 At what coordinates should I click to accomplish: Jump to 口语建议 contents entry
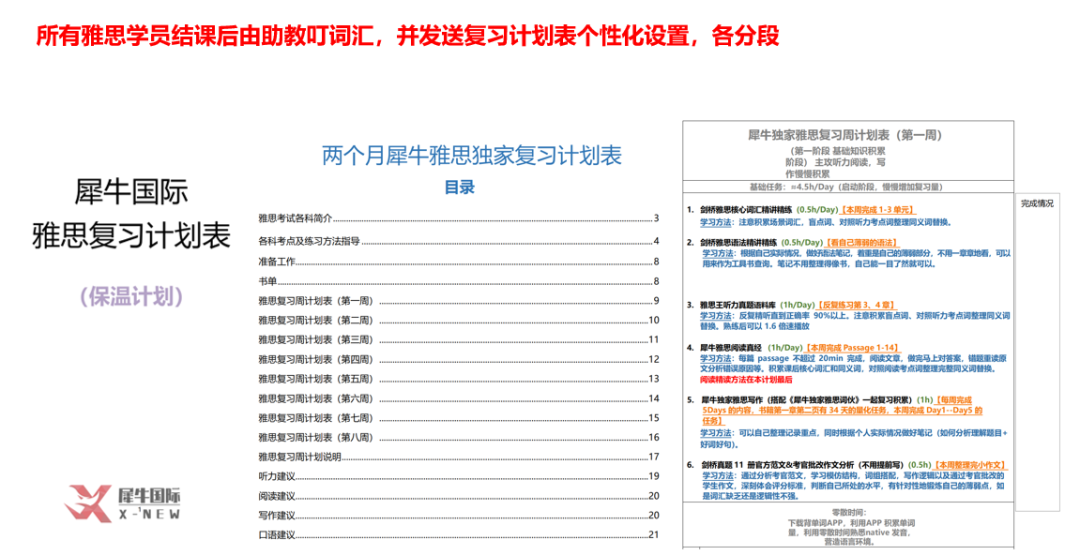tap(277, 535)
